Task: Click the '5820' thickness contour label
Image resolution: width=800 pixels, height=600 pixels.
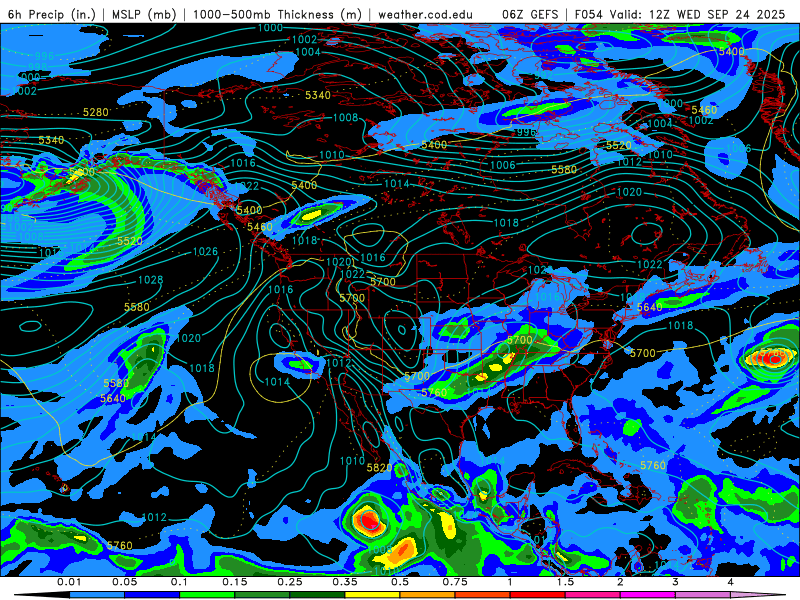Action: [380, 468]
